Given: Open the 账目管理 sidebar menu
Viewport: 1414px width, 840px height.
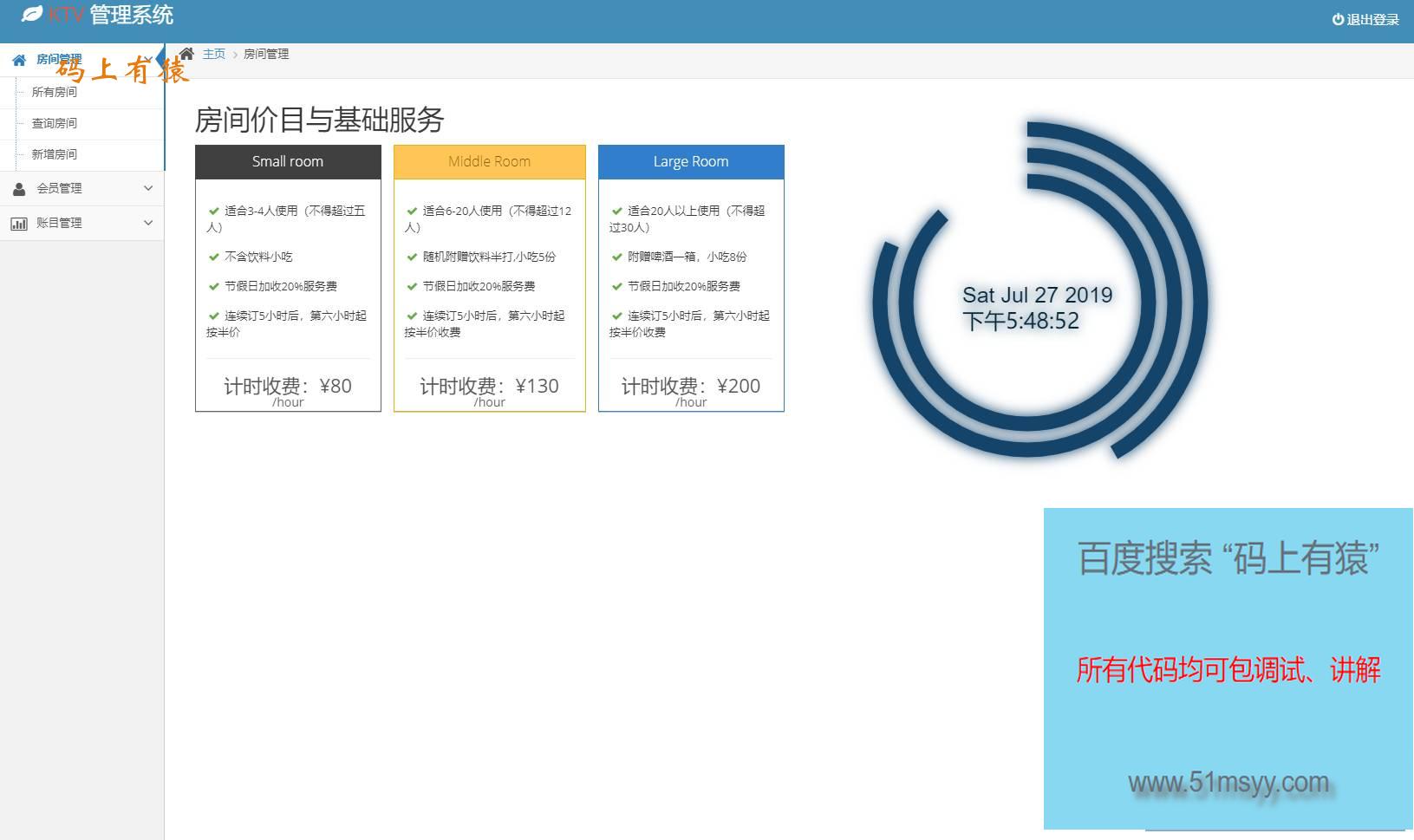Looking at the screenshot, I should (x=82, y=223).
